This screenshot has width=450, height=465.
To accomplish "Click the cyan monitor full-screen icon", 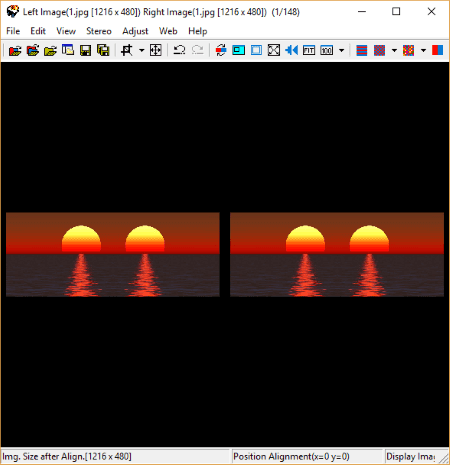I will 238,50.
